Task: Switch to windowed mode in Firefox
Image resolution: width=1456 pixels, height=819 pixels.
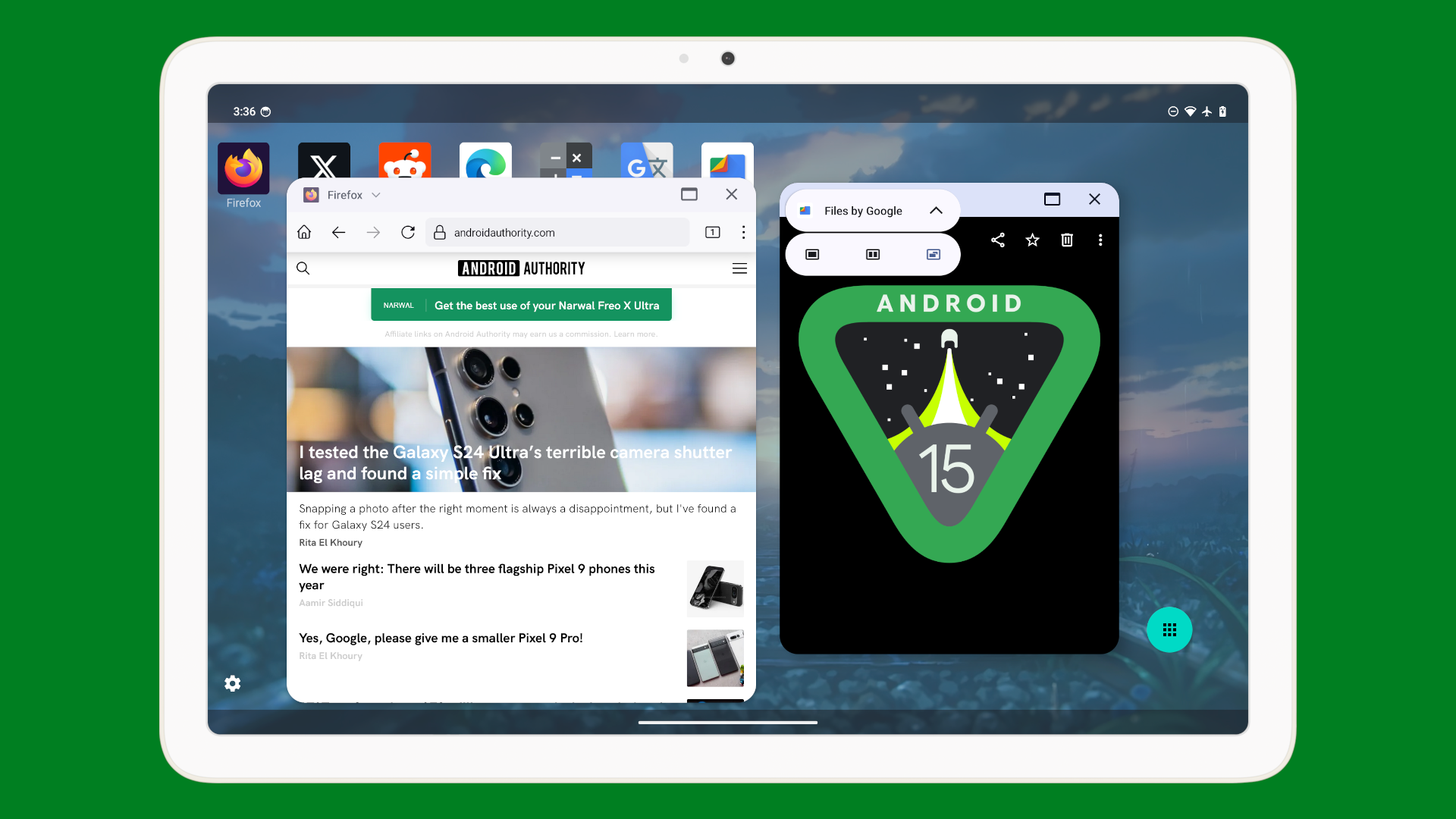Action: [x=688, y=194]
